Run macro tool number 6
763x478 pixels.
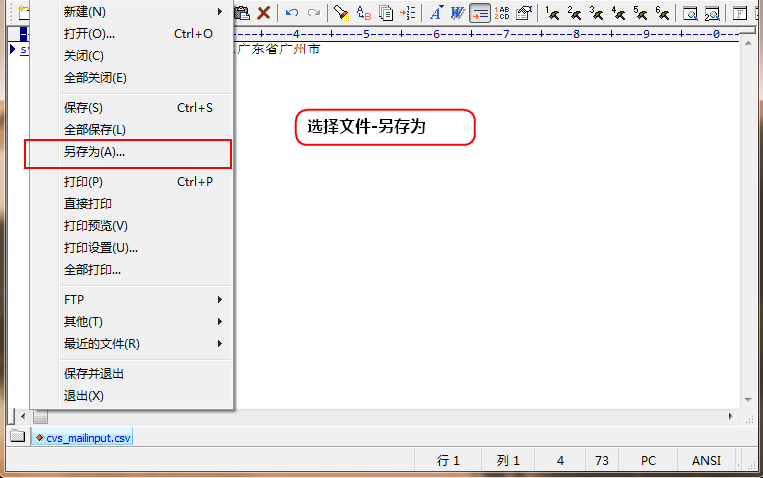[662, 13]
